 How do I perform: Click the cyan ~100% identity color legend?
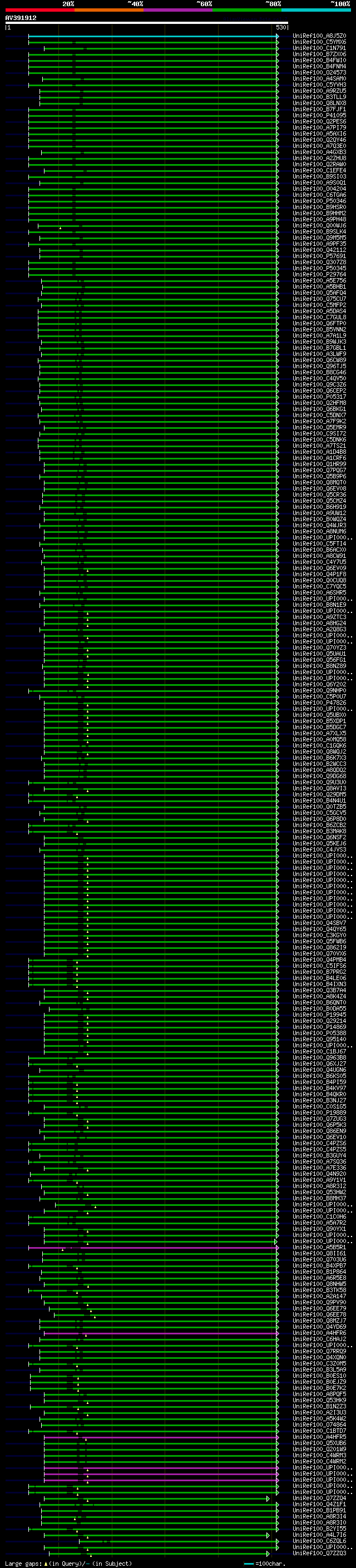316,11
